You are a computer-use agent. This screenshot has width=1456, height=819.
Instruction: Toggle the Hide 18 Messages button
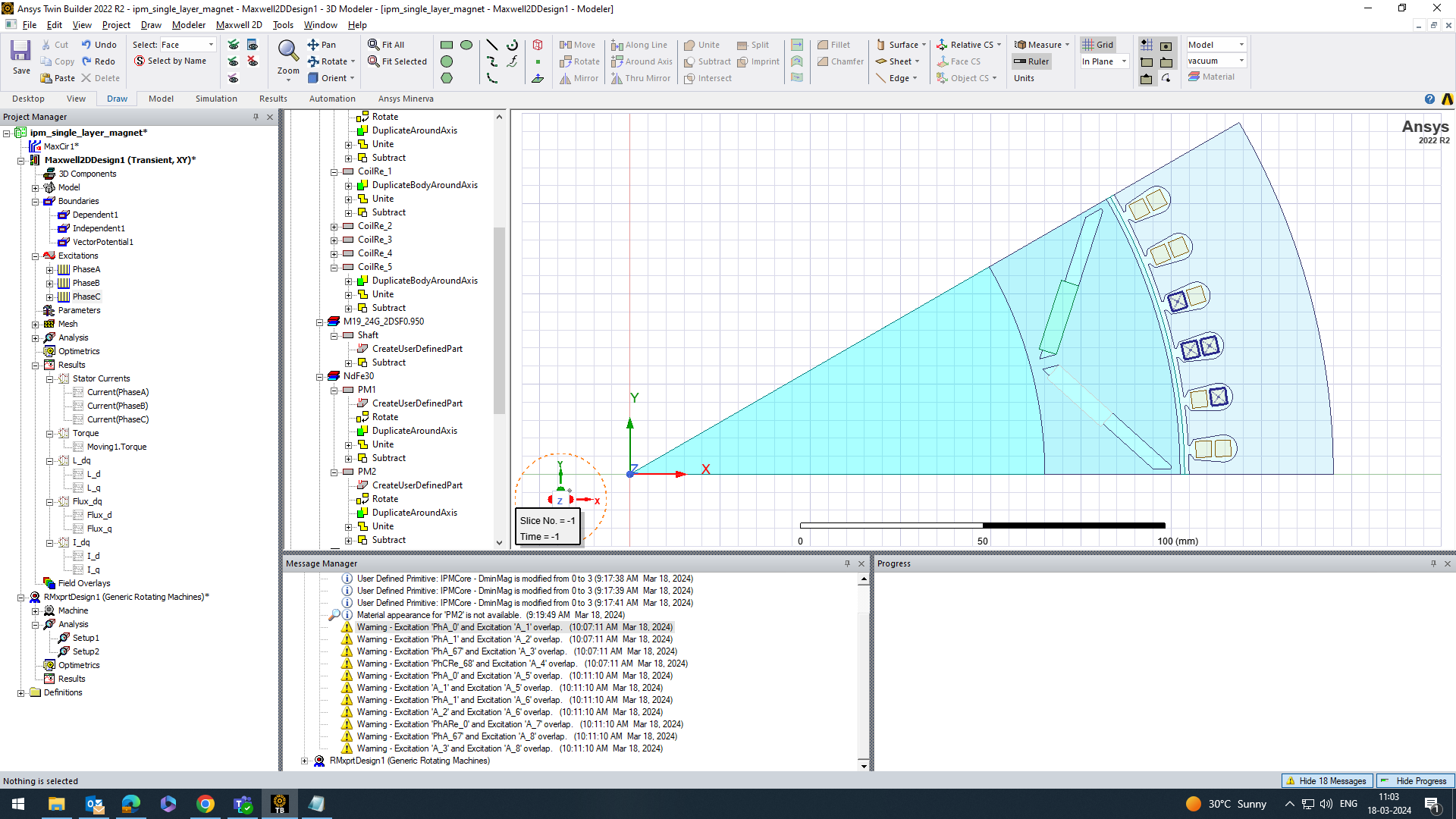1326,781
